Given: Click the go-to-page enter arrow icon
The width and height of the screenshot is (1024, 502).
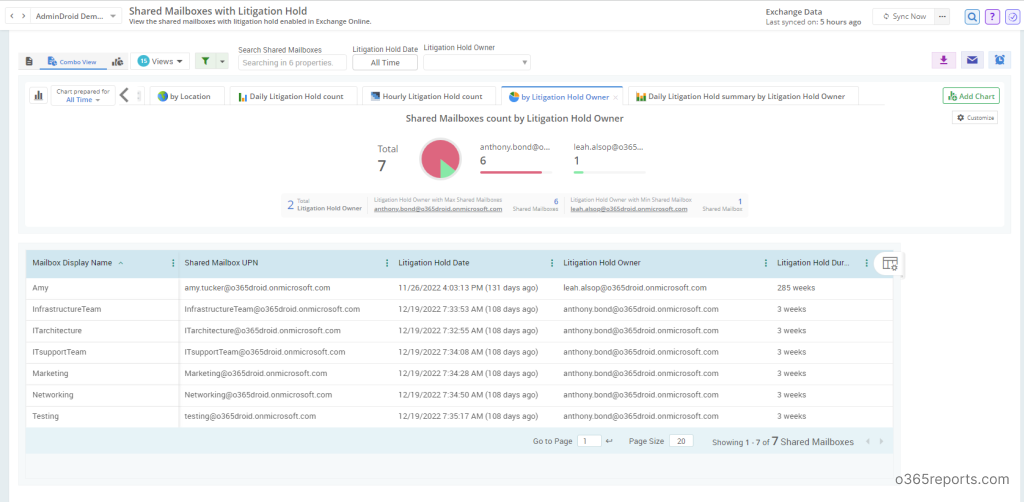Looking at the screenshot, I should coord(609,441).
